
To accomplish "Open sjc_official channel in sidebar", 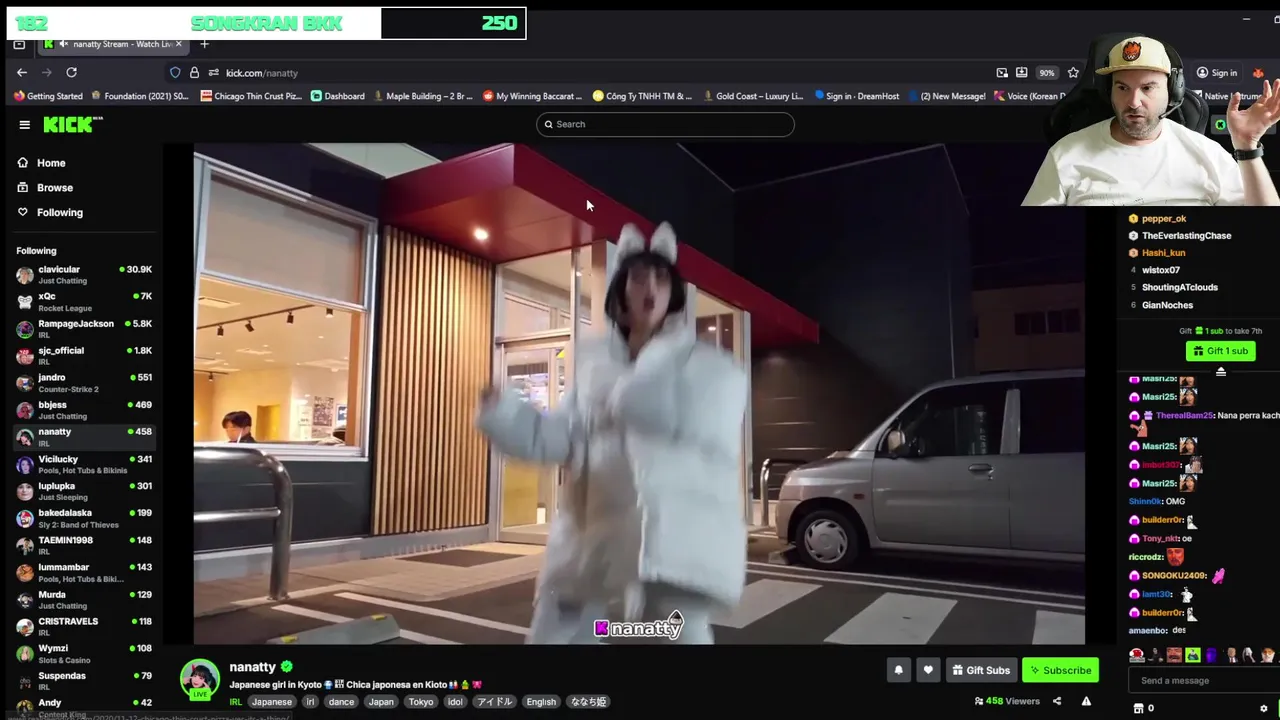I will 84,355.
